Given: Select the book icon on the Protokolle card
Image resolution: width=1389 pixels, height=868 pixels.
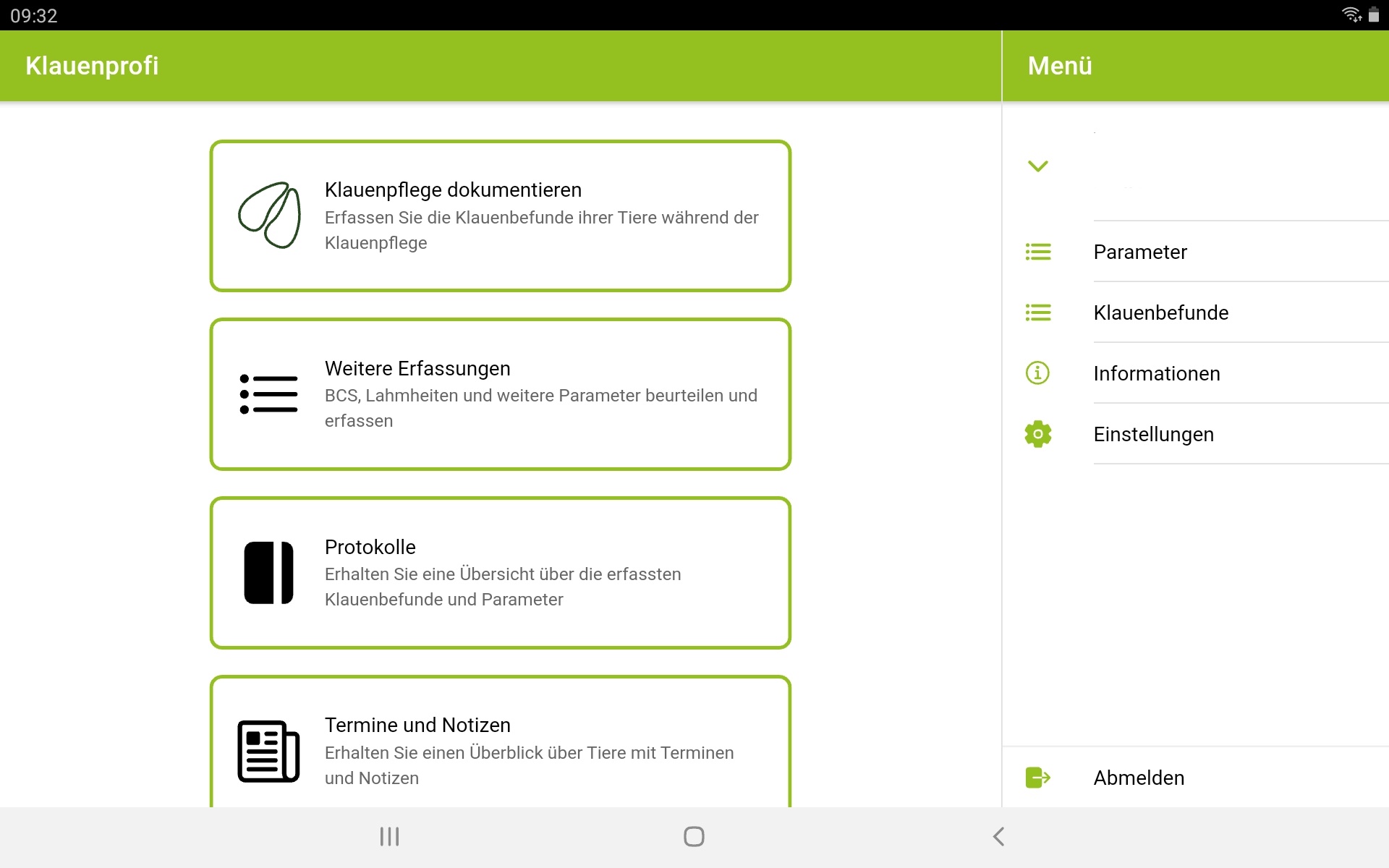Looking at the screenshot, I should pos(268,572).
